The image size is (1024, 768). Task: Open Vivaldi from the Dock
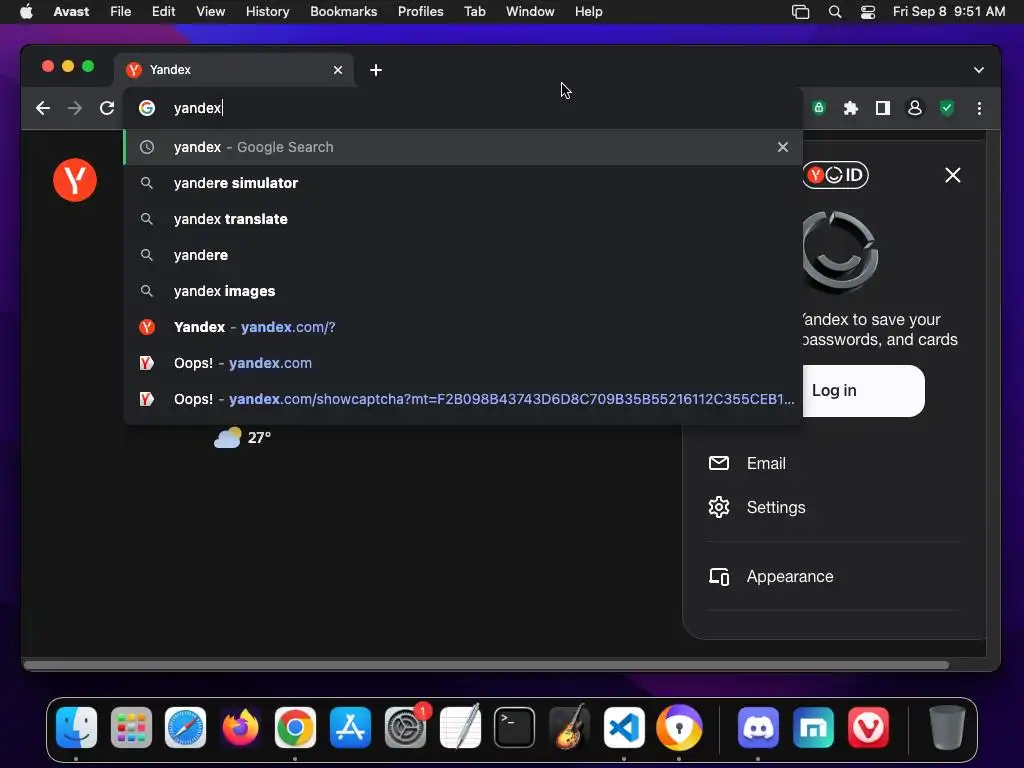(868, 728)
